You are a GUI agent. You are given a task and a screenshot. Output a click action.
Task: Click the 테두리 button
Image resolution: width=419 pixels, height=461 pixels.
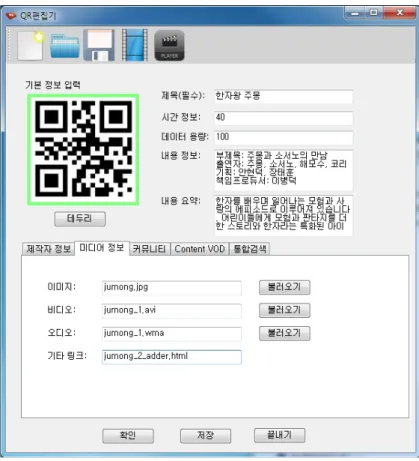[80, 219]
